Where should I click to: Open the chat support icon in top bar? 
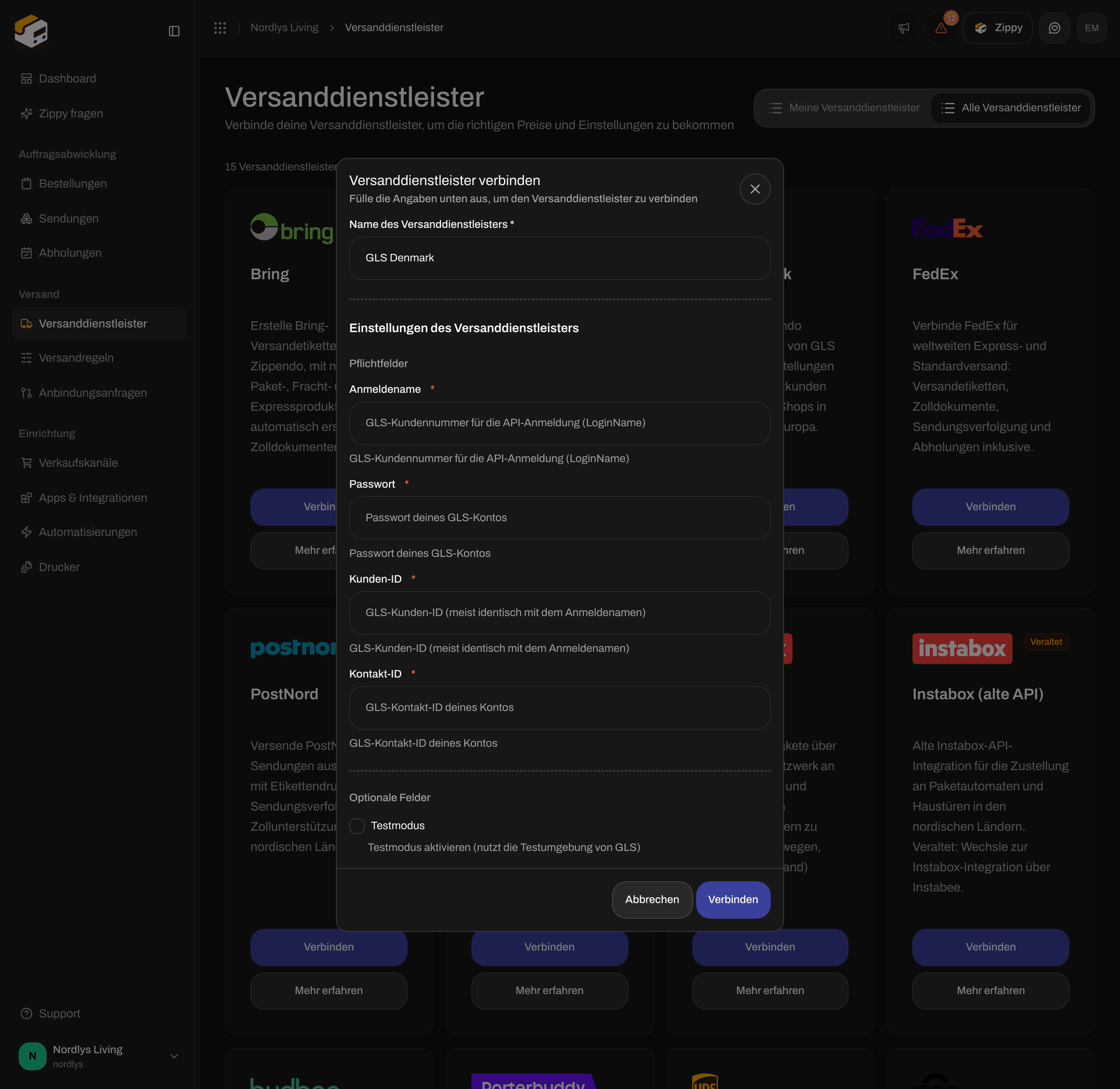click(1054, 28)
